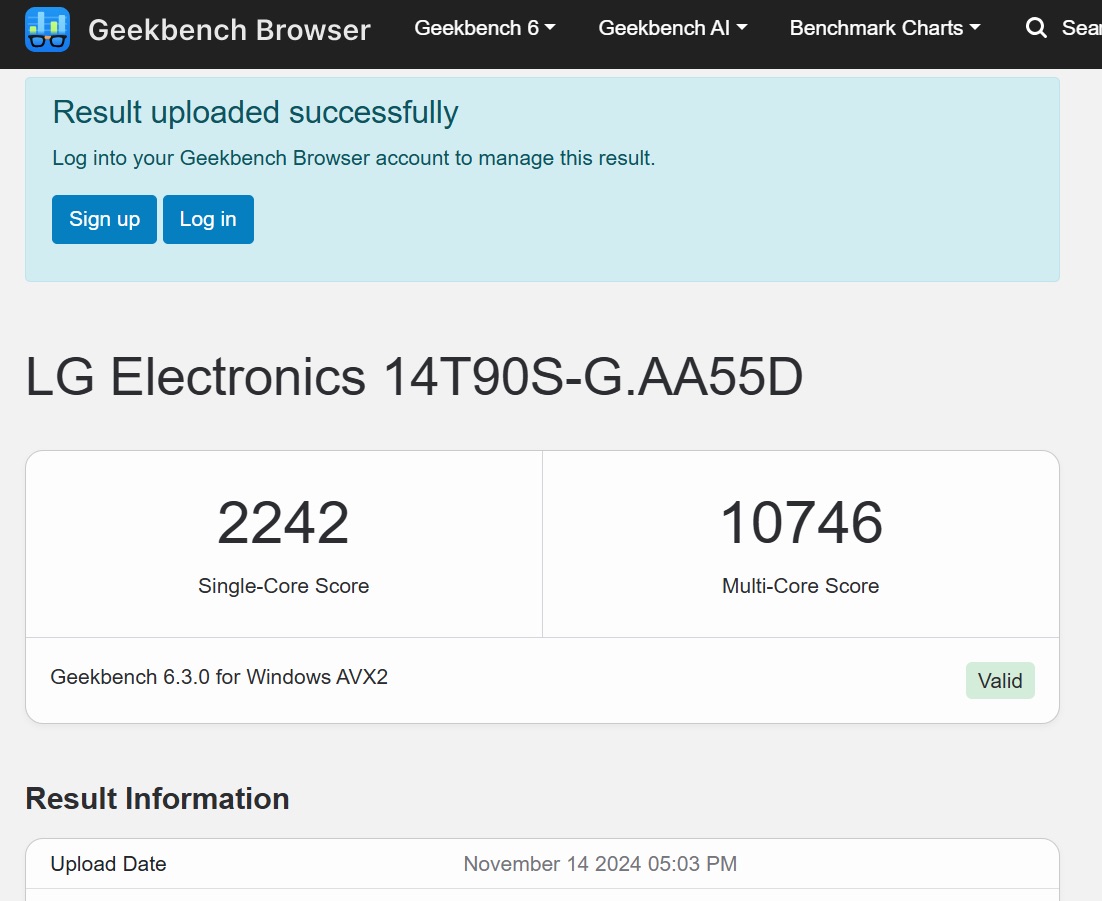Click the Result Information heading
Viewport: 1102px width, 901px height.
(157, 799)
